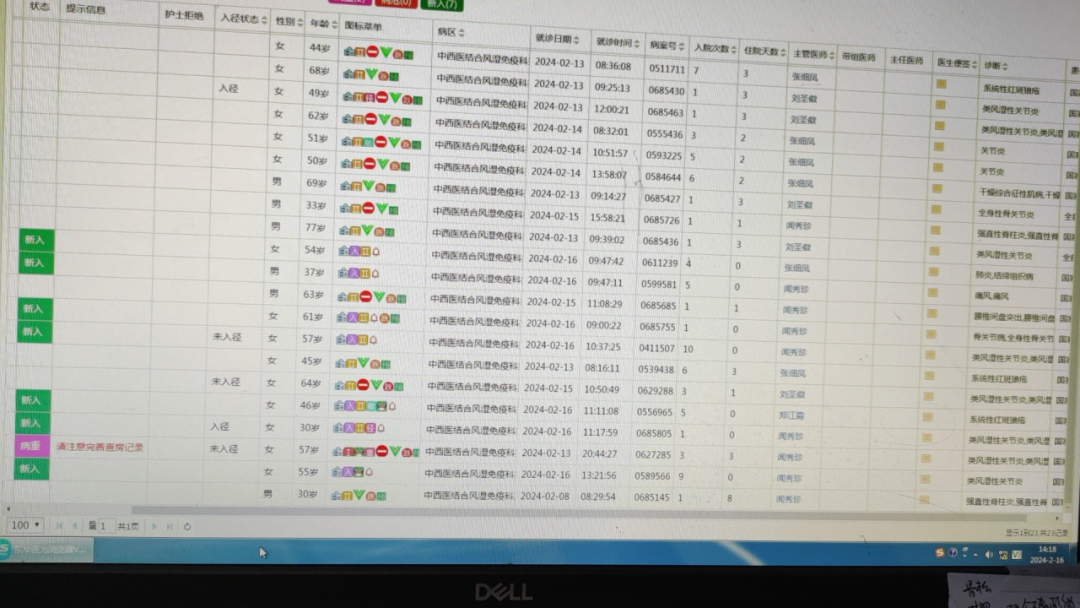
Task: Click the pink 径 icon in the 49岁 row
Action: (x=370, y=97)
